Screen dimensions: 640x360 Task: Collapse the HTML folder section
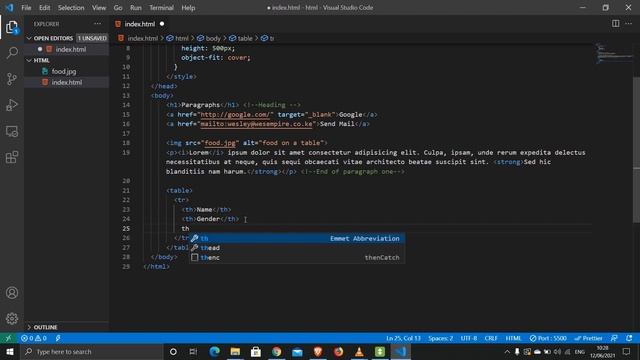pos(67,60)
